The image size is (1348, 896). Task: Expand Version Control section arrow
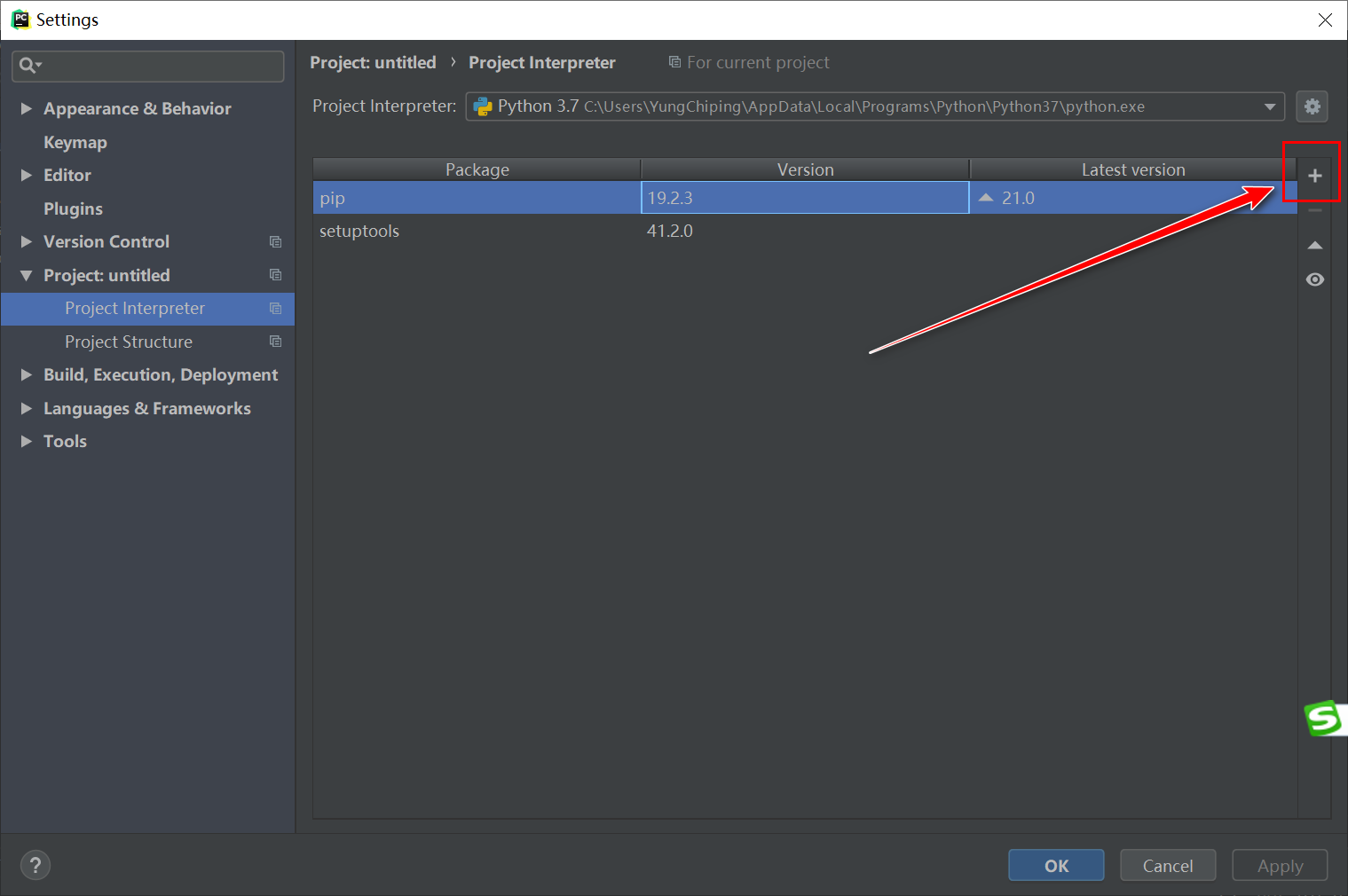tap(27, 241)
